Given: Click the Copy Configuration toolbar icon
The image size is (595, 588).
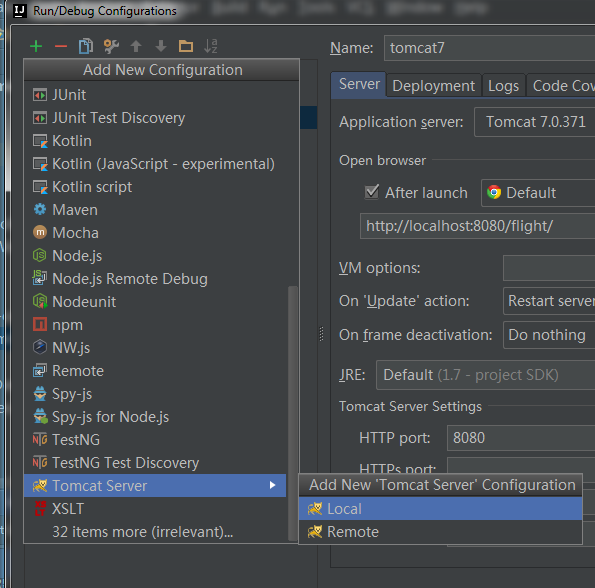Looking at the screenshot, I should click(x=86, y=46).
